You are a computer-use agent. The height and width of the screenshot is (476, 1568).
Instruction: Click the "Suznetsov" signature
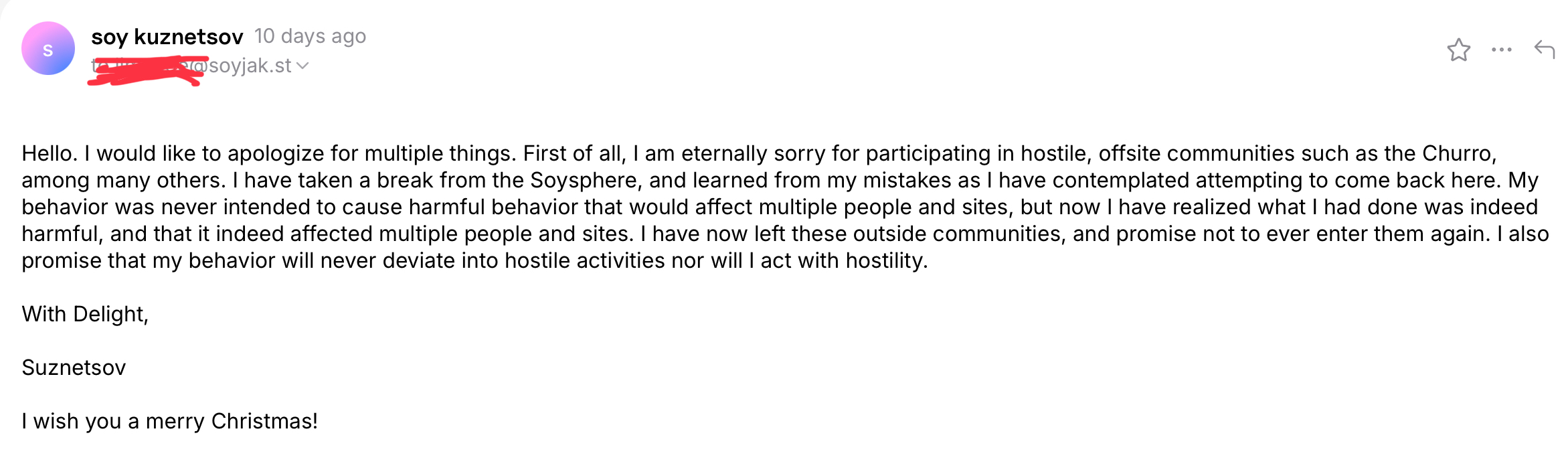74,368
